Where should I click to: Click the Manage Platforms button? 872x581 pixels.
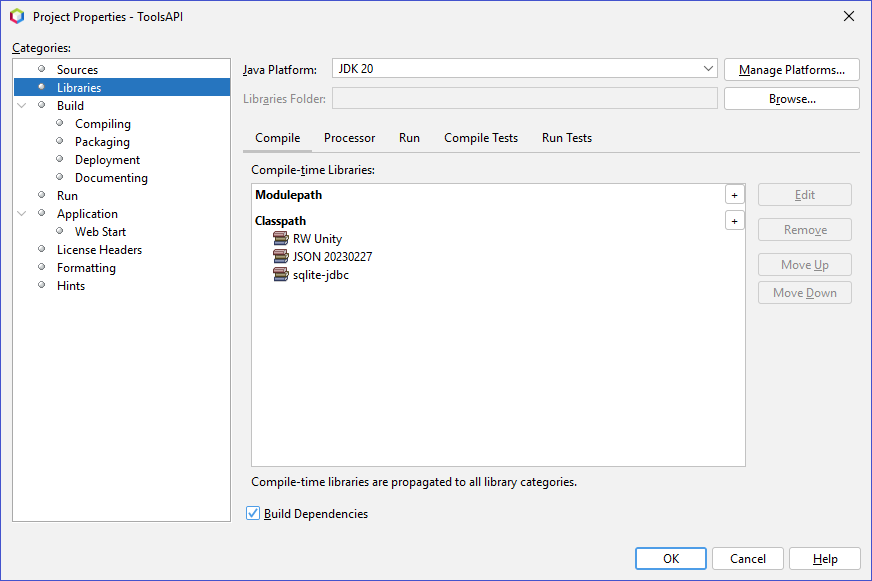(x=791, y=70)
